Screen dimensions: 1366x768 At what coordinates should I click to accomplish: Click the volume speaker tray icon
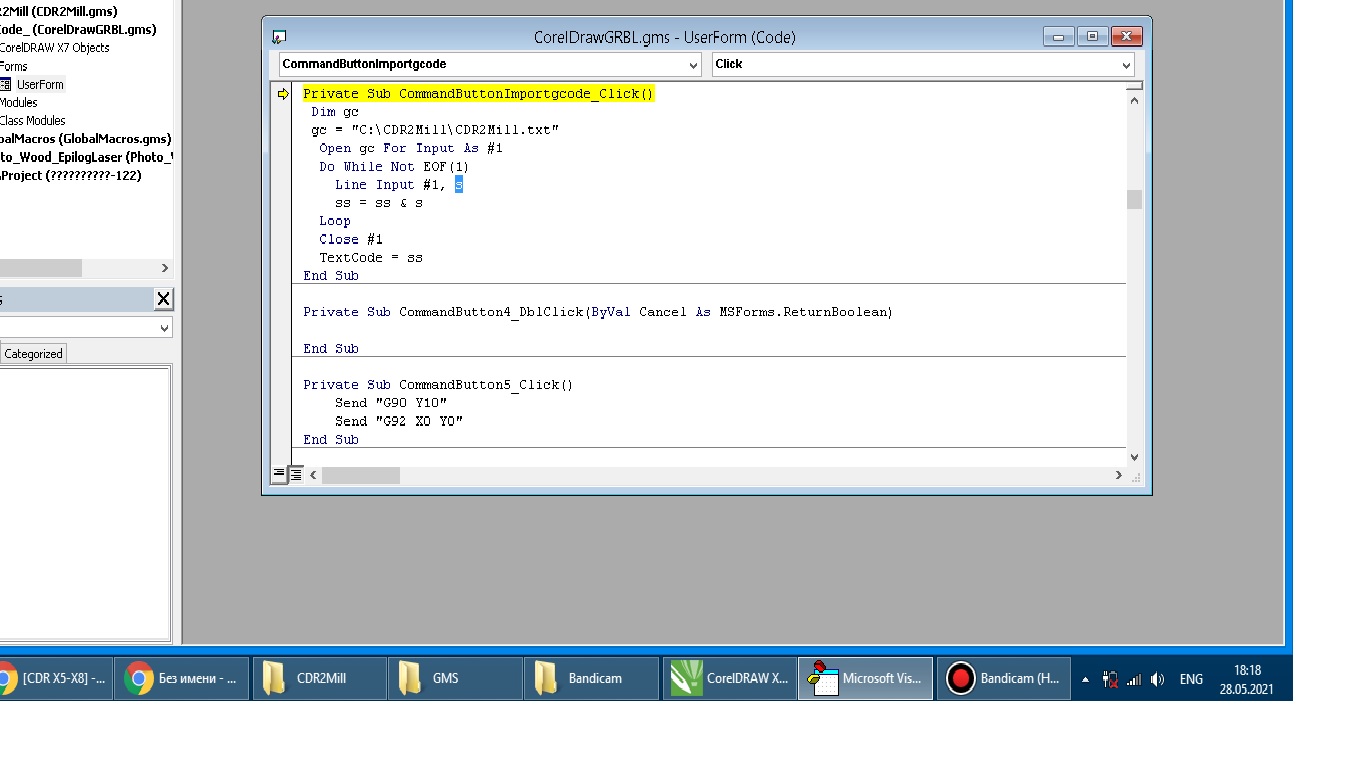[x=1157, y=679]
